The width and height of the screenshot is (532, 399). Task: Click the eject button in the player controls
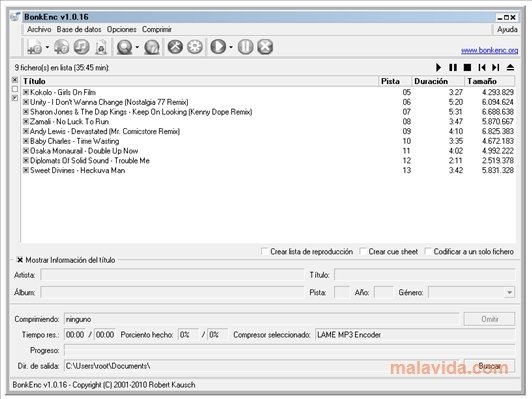point(510,68)
